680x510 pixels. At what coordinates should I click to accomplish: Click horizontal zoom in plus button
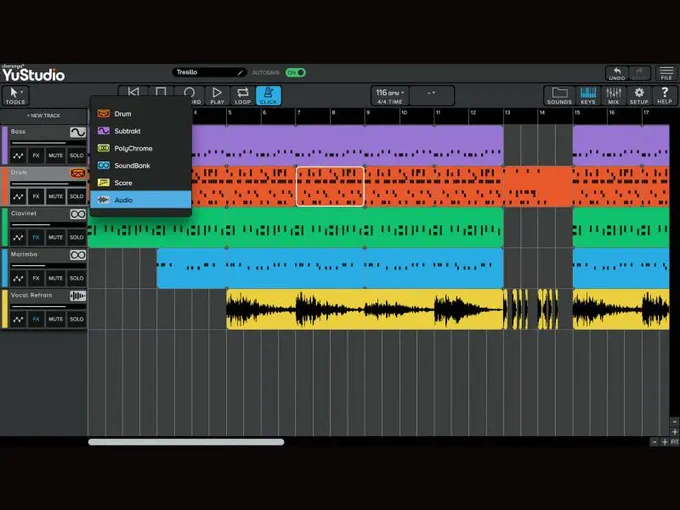[x=664, y=442]
